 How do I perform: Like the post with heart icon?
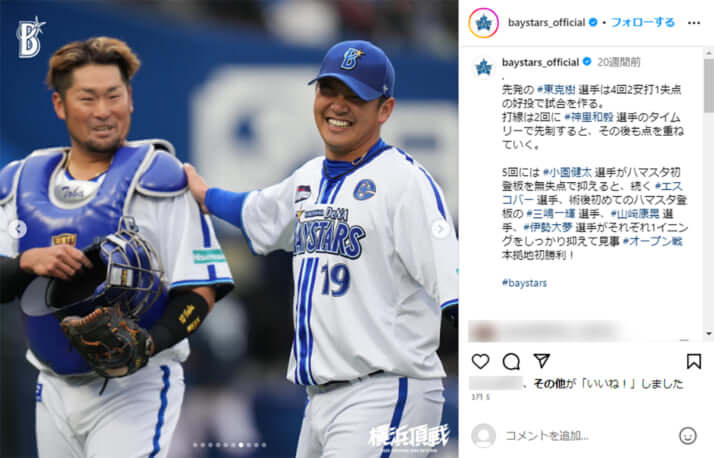[480, 361]
